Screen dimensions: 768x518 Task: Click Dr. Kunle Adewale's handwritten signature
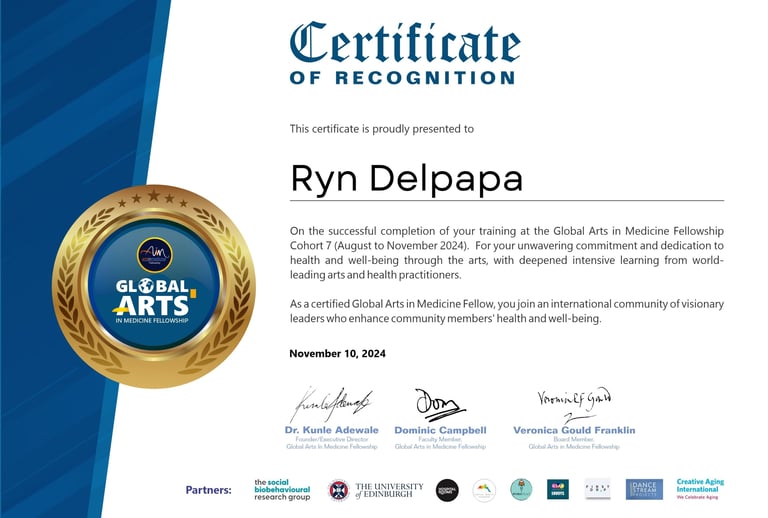coord(332,404)
